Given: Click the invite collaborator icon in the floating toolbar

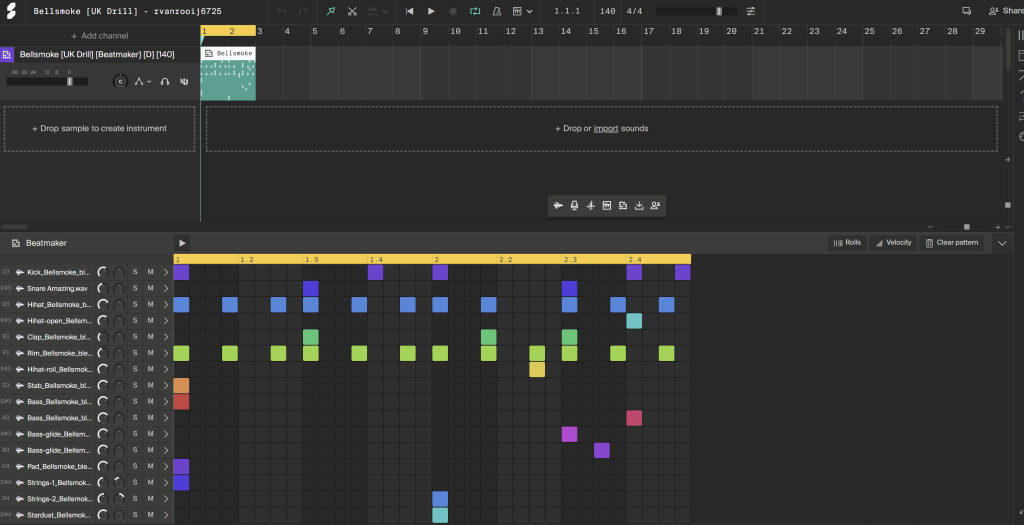Looking at the screenshot, I should (x=655, y=206).
